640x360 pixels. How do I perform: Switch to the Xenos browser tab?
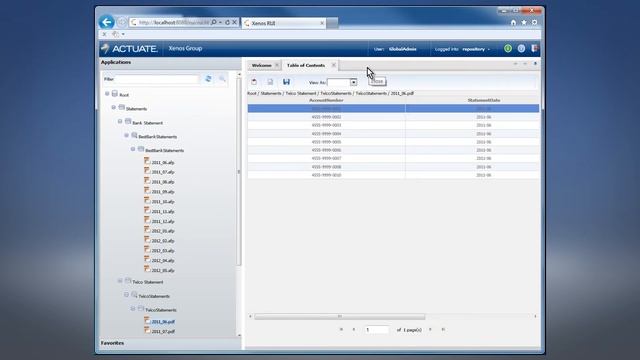[x=284, y=23]
